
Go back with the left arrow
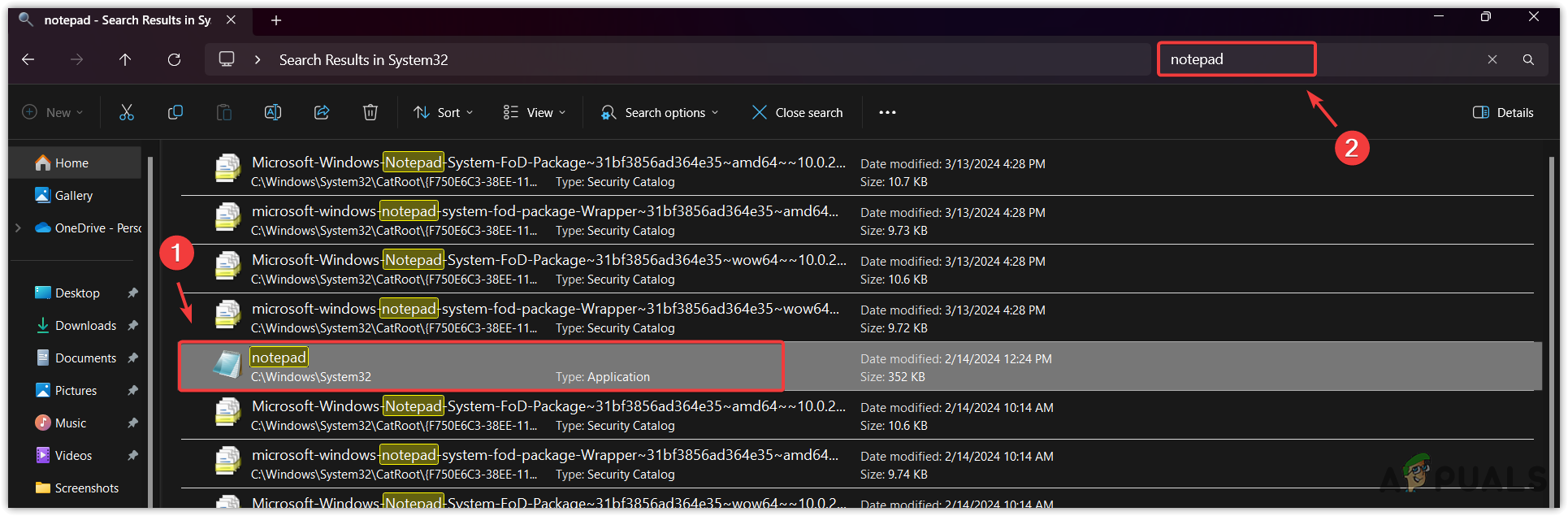[x=28, y=59]
